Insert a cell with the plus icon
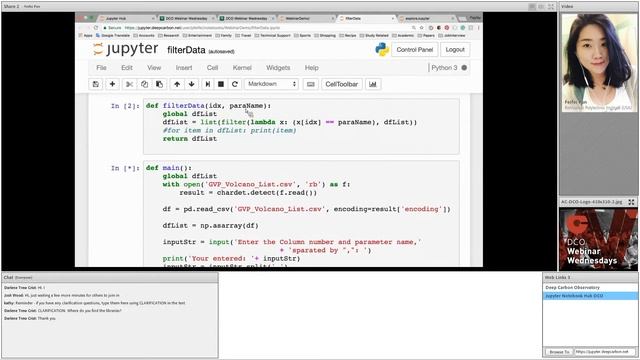The height and width of the screenshot is (360, 640). click(112, 84)
